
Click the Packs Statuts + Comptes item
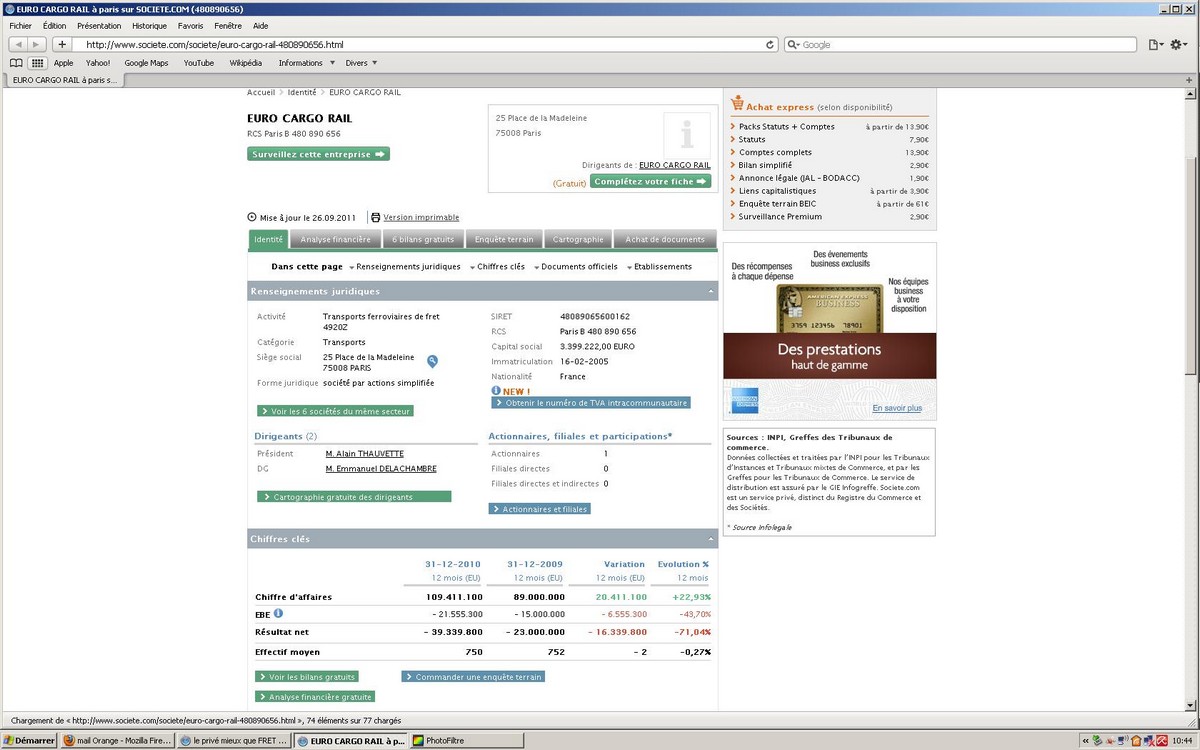787,127
